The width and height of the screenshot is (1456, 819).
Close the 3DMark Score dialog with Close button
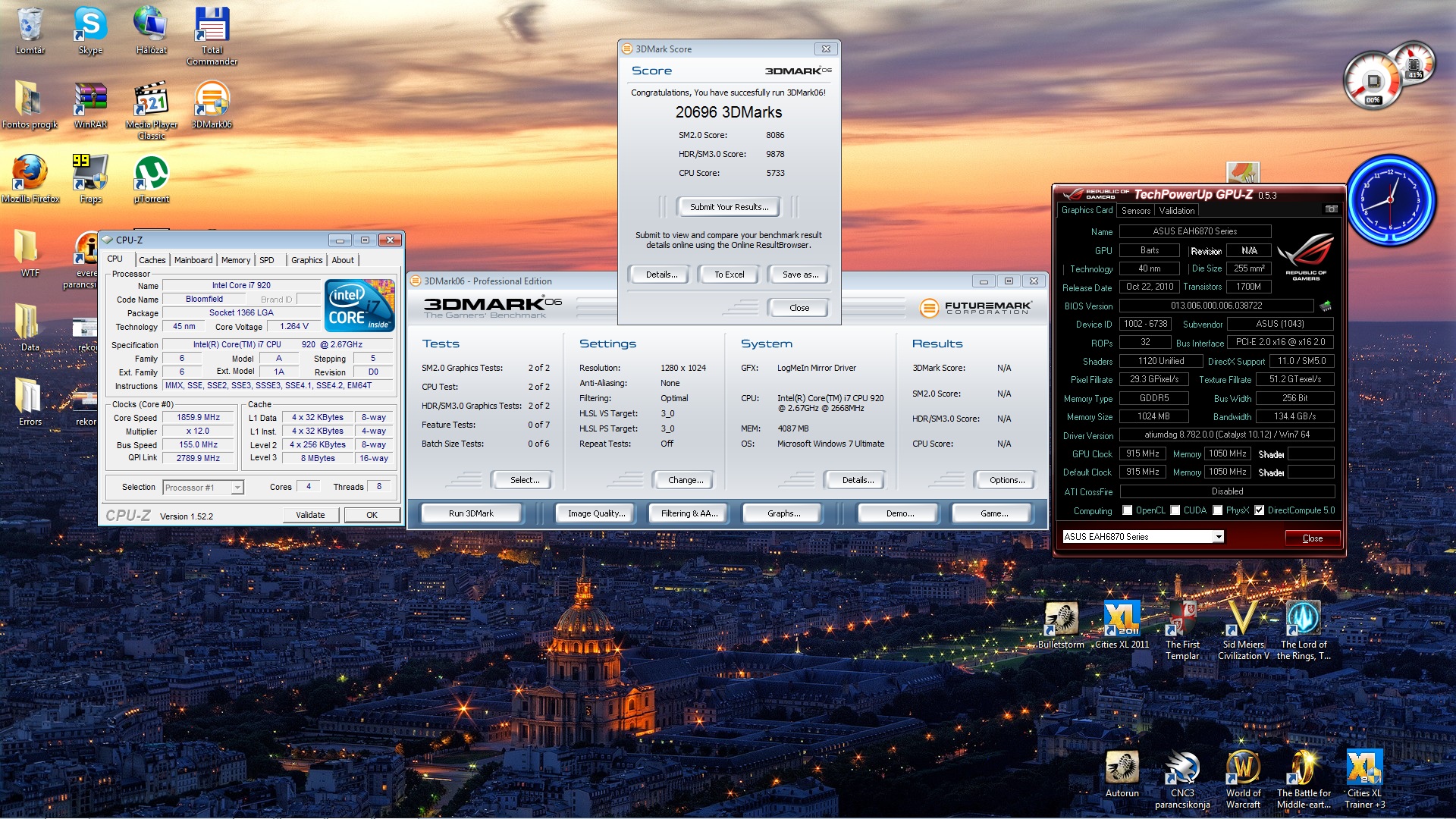799,308
